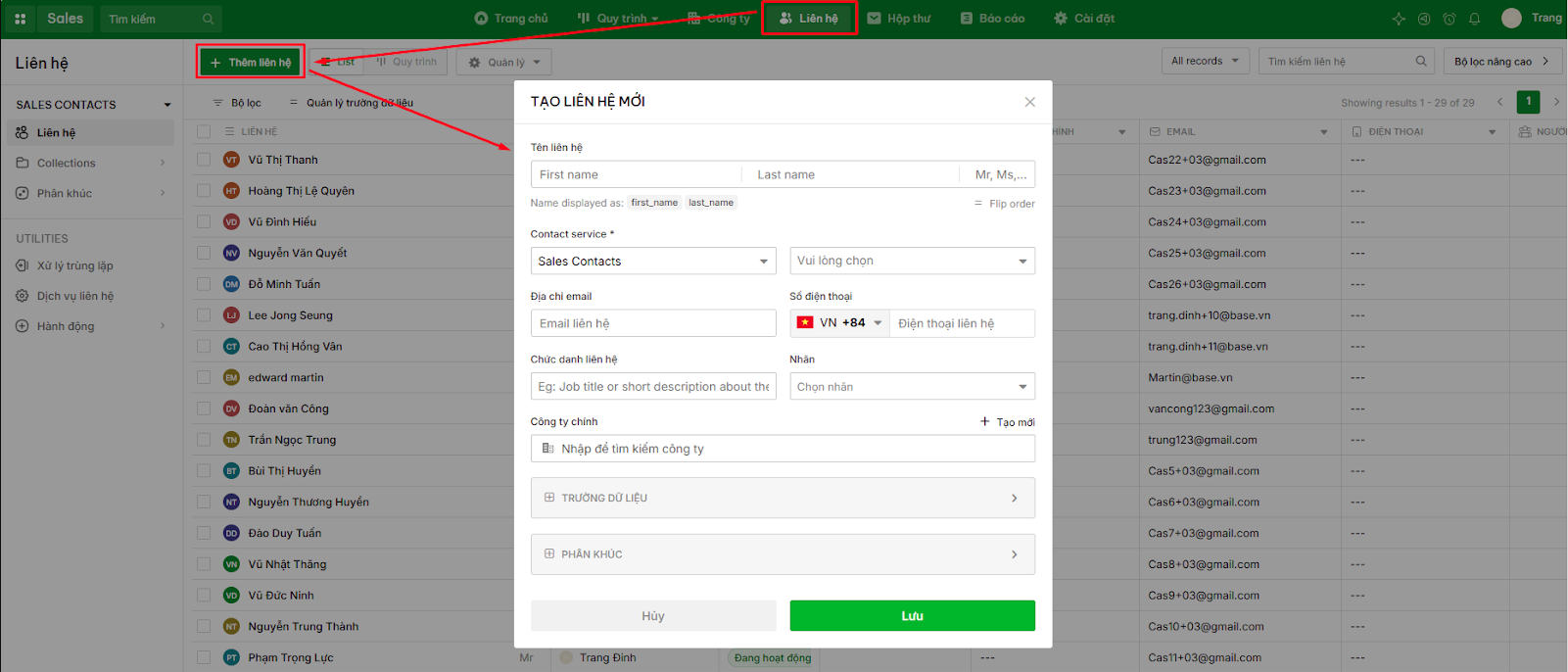Screen dimensions: 1568x672
Task: Click the green Lưu save button
Action: pyautogui.click(x=912, y=616)
